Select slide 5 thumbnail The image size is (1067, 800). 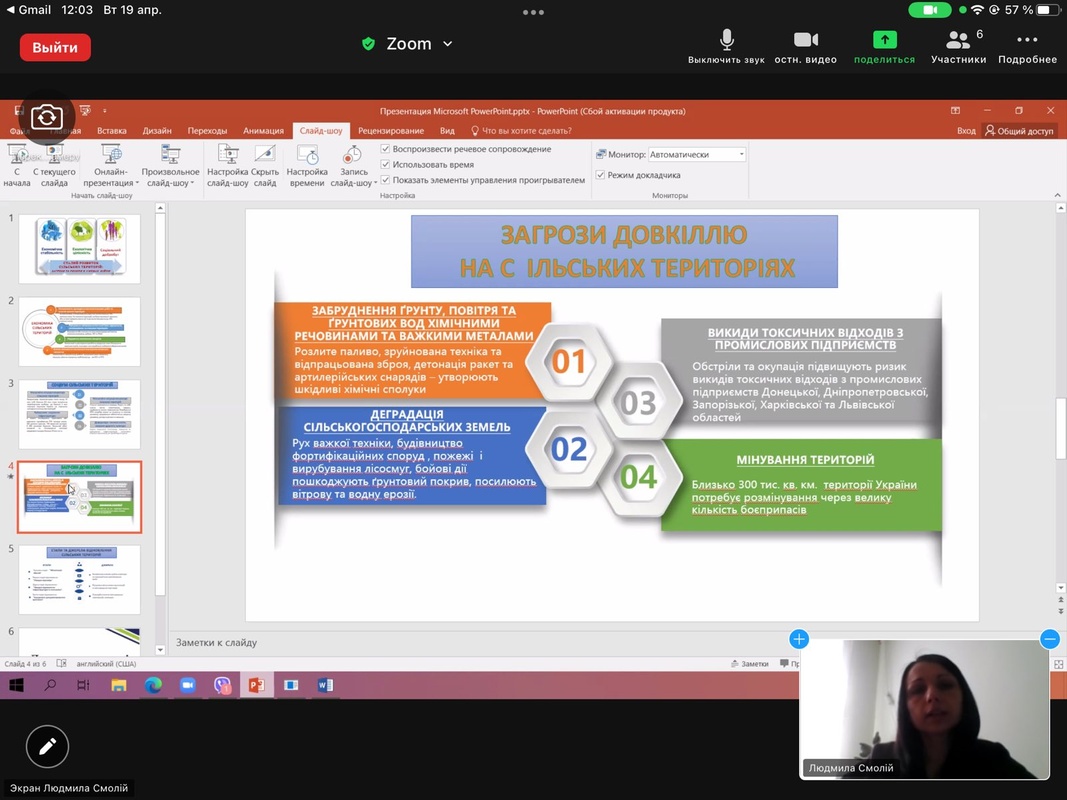[x=80, y=580]
